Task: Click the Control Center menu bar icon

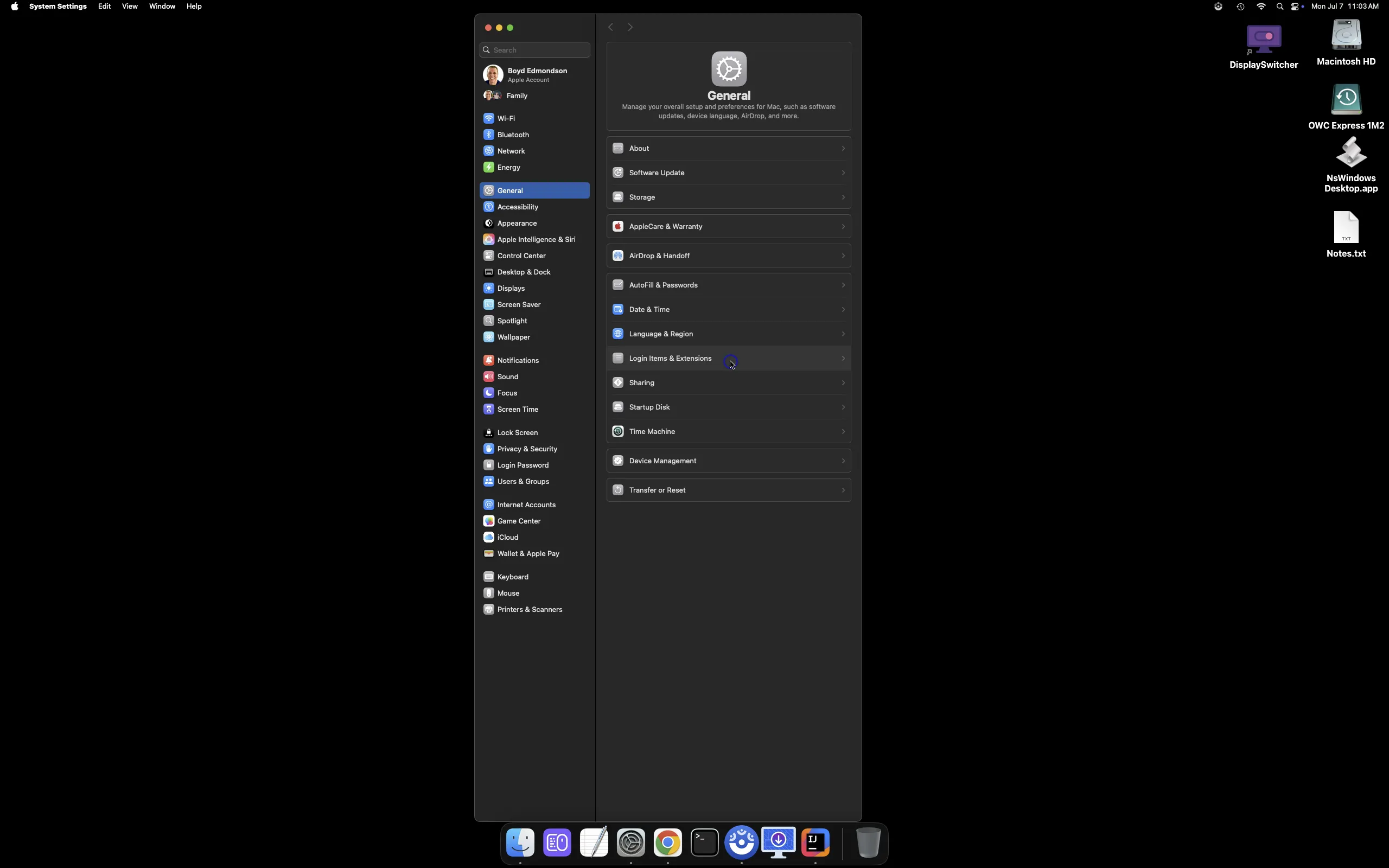Action: pos(1297,7)
